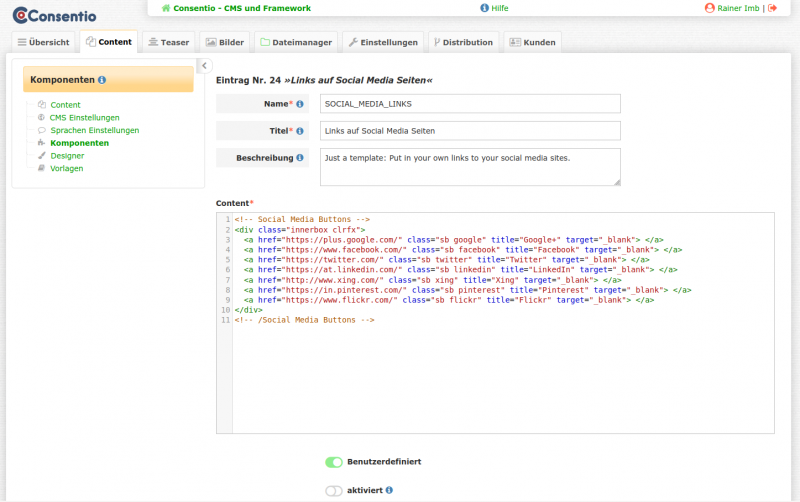Enable the aktiviert switch
Image resolution: width=800 pixels, height=502 pixels.
pos(334,490)
